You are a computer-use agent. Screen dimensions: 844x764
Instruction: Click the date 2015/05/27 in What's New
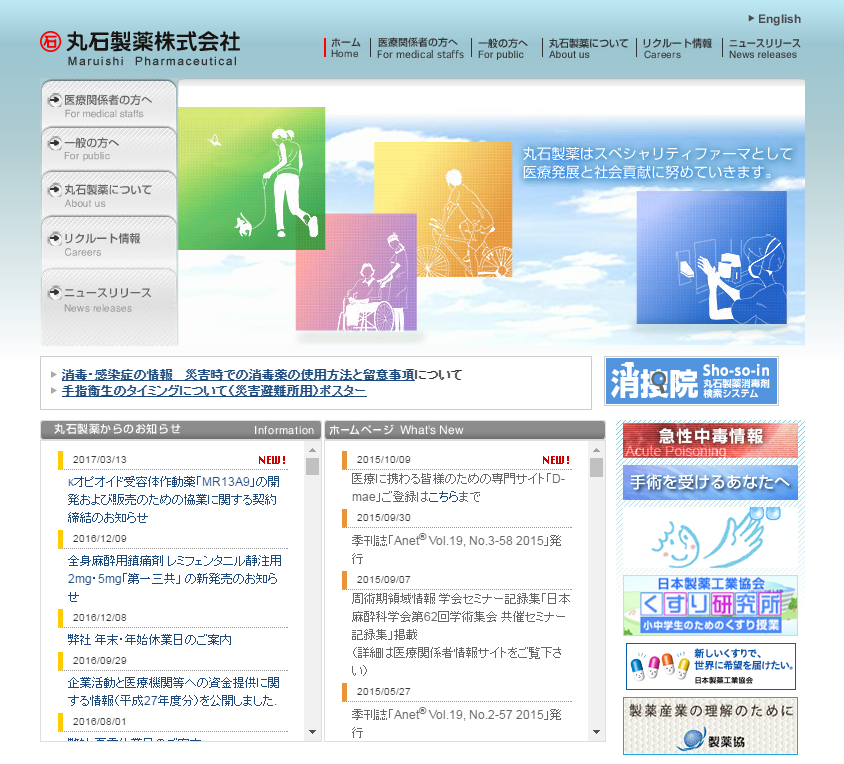(384, 691)
